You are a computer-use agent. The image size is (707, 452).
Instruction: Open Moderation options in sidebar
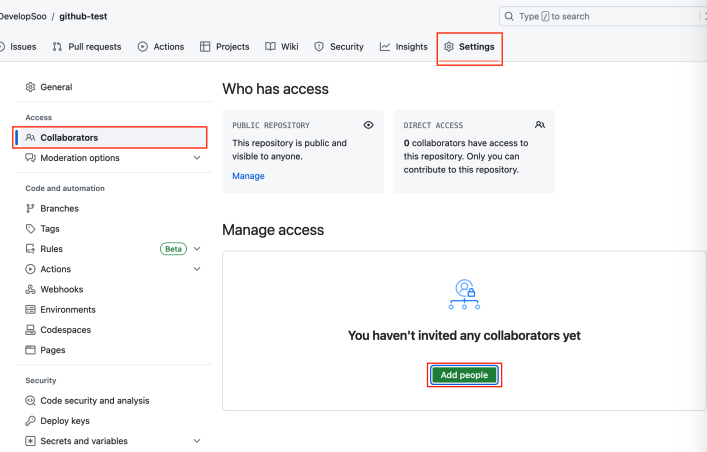113,158
